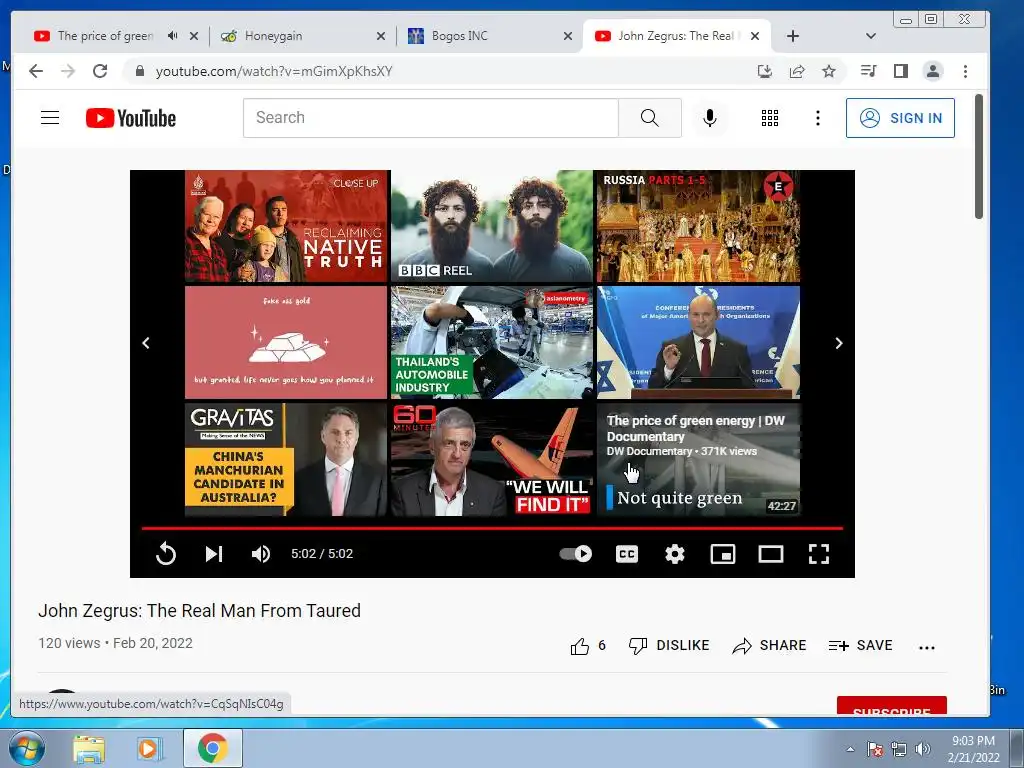Close the Bogos INC tab
Image resolution: width=1024 pixels, height=768 pixels.
pos(568,37)
